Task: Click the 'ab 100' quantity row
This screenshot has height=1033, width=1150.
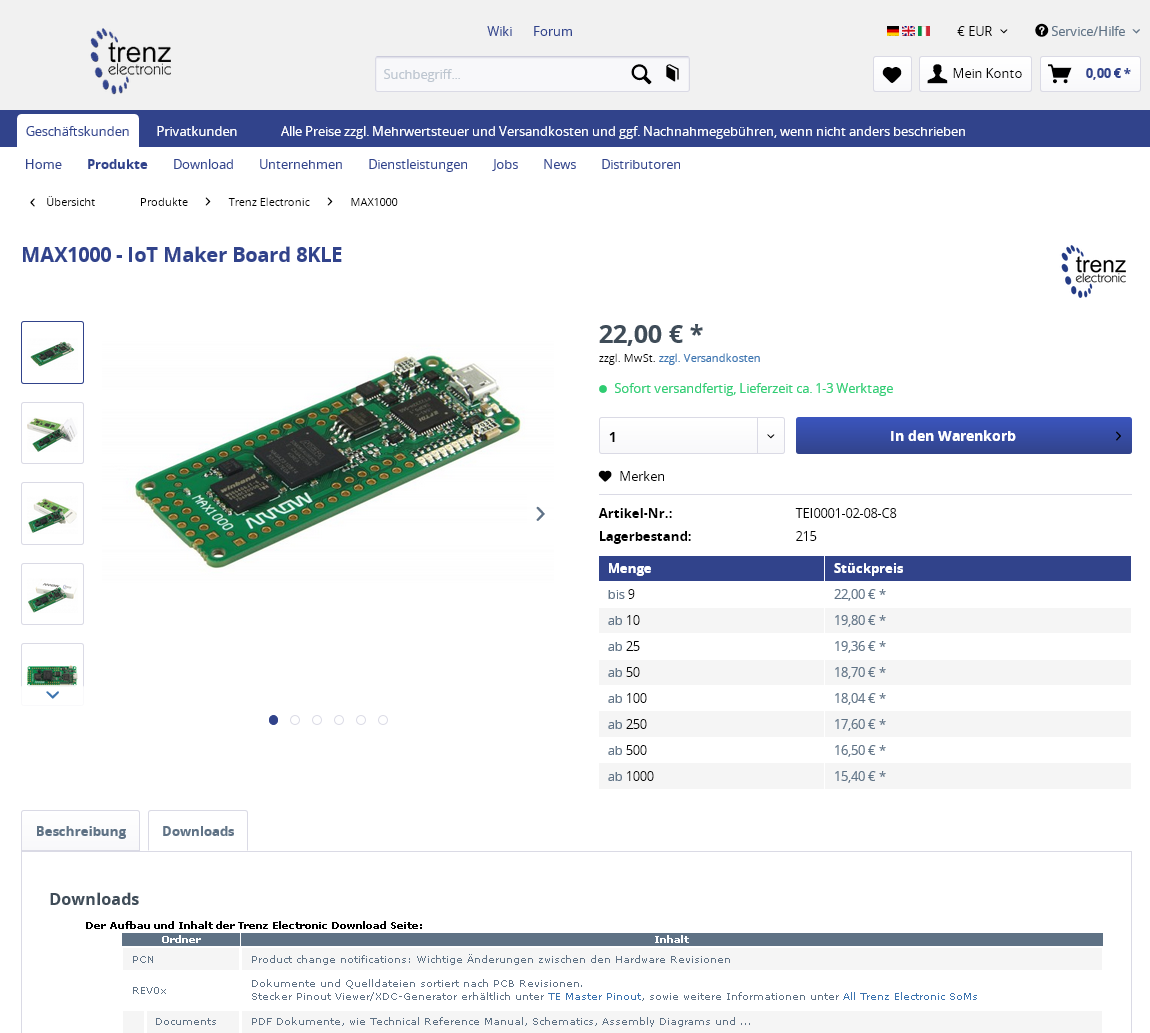Action: 865,698
